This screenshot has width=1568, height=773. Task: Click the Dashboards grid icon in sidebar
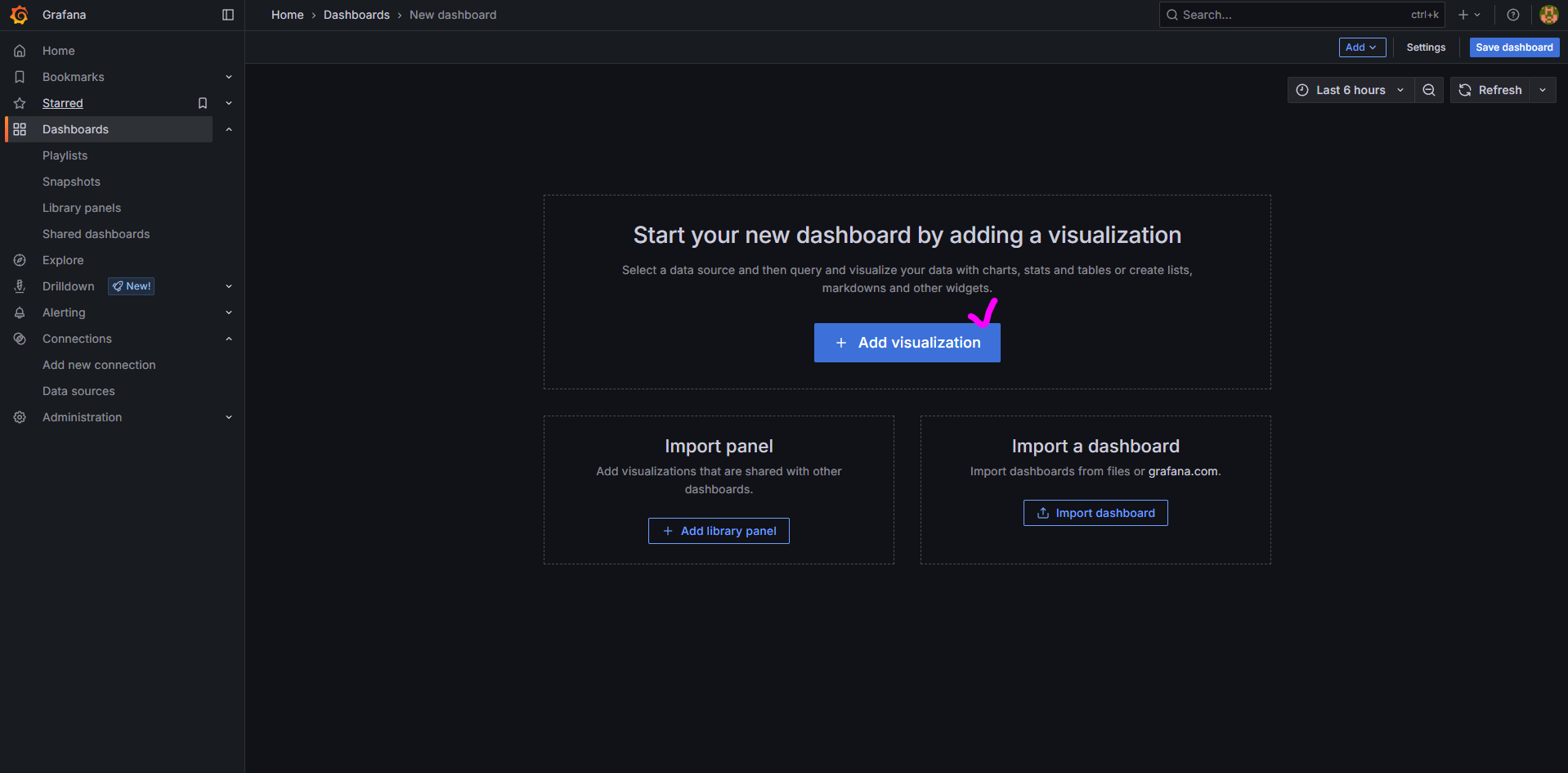(x=20, y=129)
